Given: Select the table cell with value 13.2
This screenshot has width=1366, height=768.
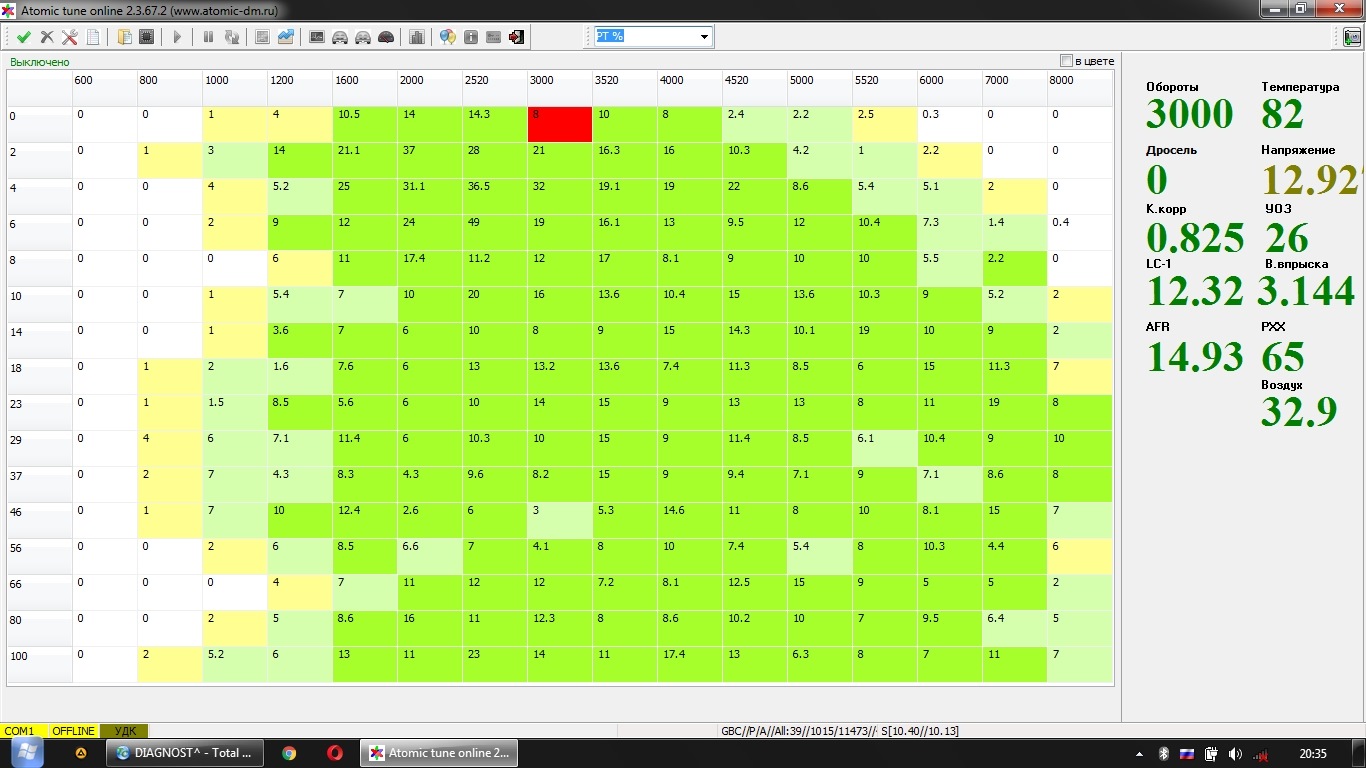Looking at the screenshot, I should (x=560, y=376).
